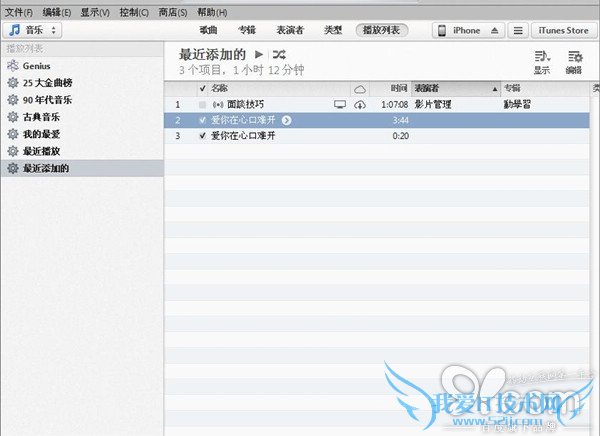The width and height of the screenshot is (600, 436).
Task: Uncheck the 0:20 爱你在心口难开 track
Action: click(202, 136)
